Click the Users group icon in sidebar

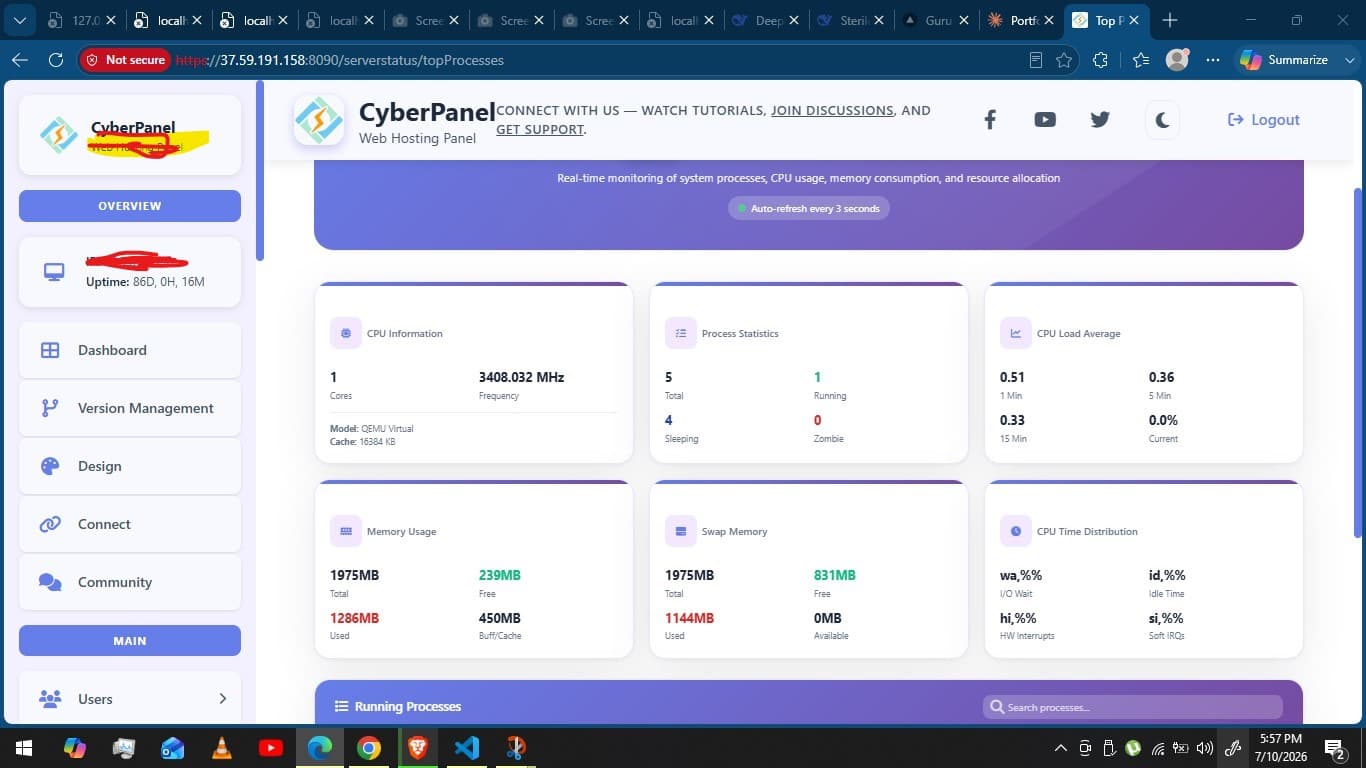tap(50, 699)
